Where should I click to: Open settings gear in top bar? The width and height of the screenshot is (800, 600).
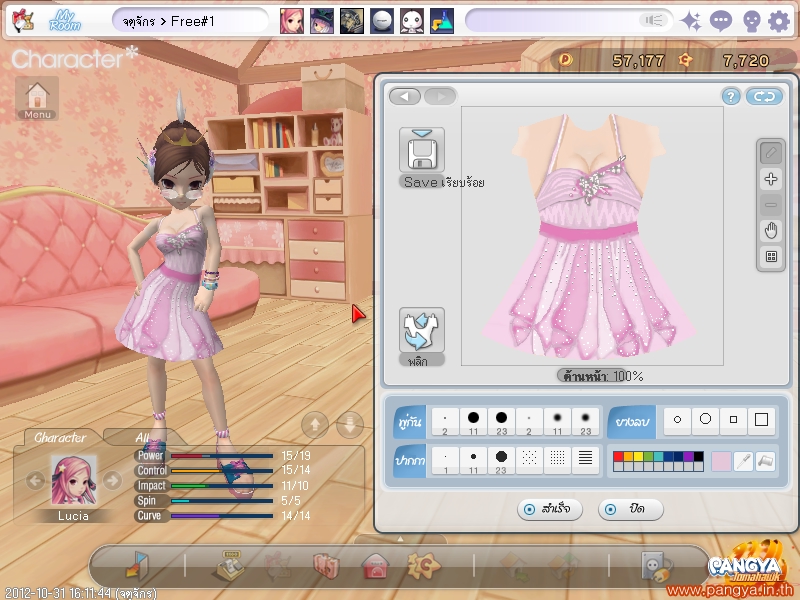(x=779, y=21)
